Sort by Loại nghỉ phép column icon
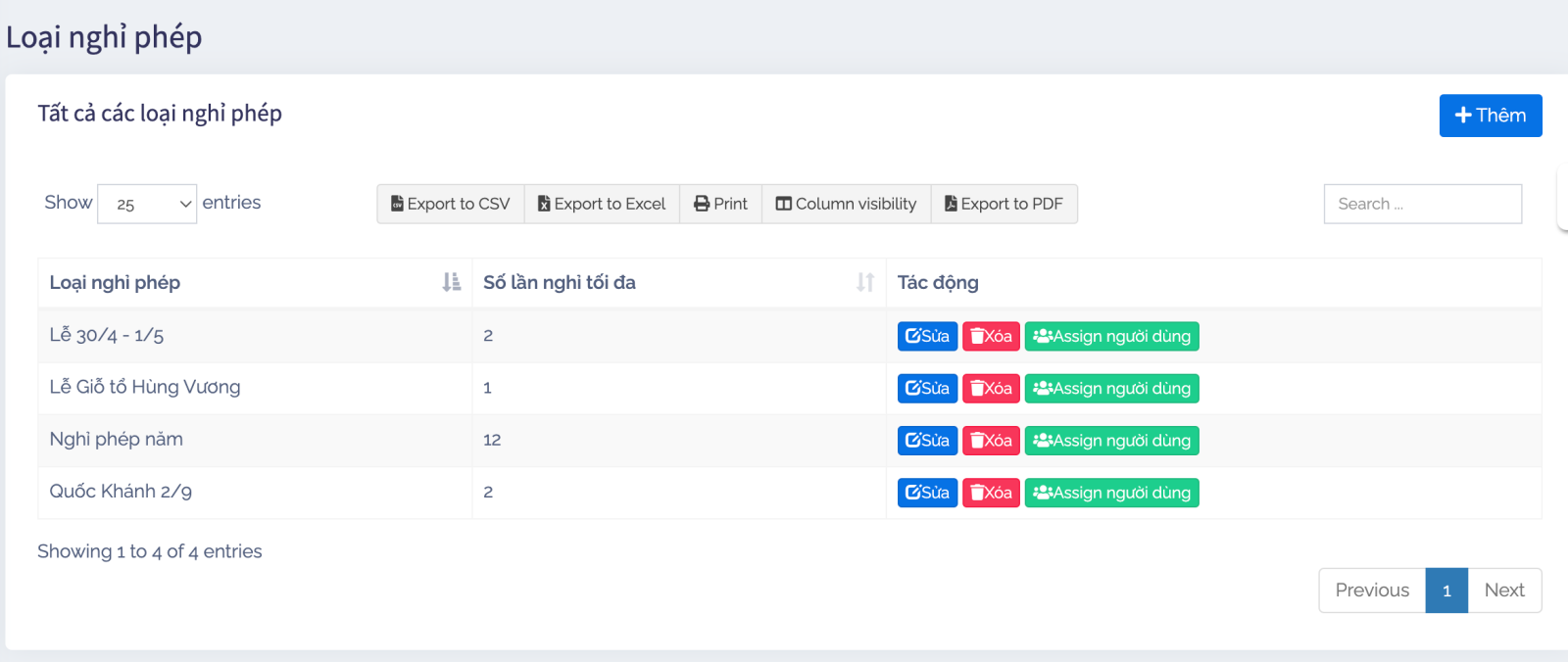 coord(451,282)
